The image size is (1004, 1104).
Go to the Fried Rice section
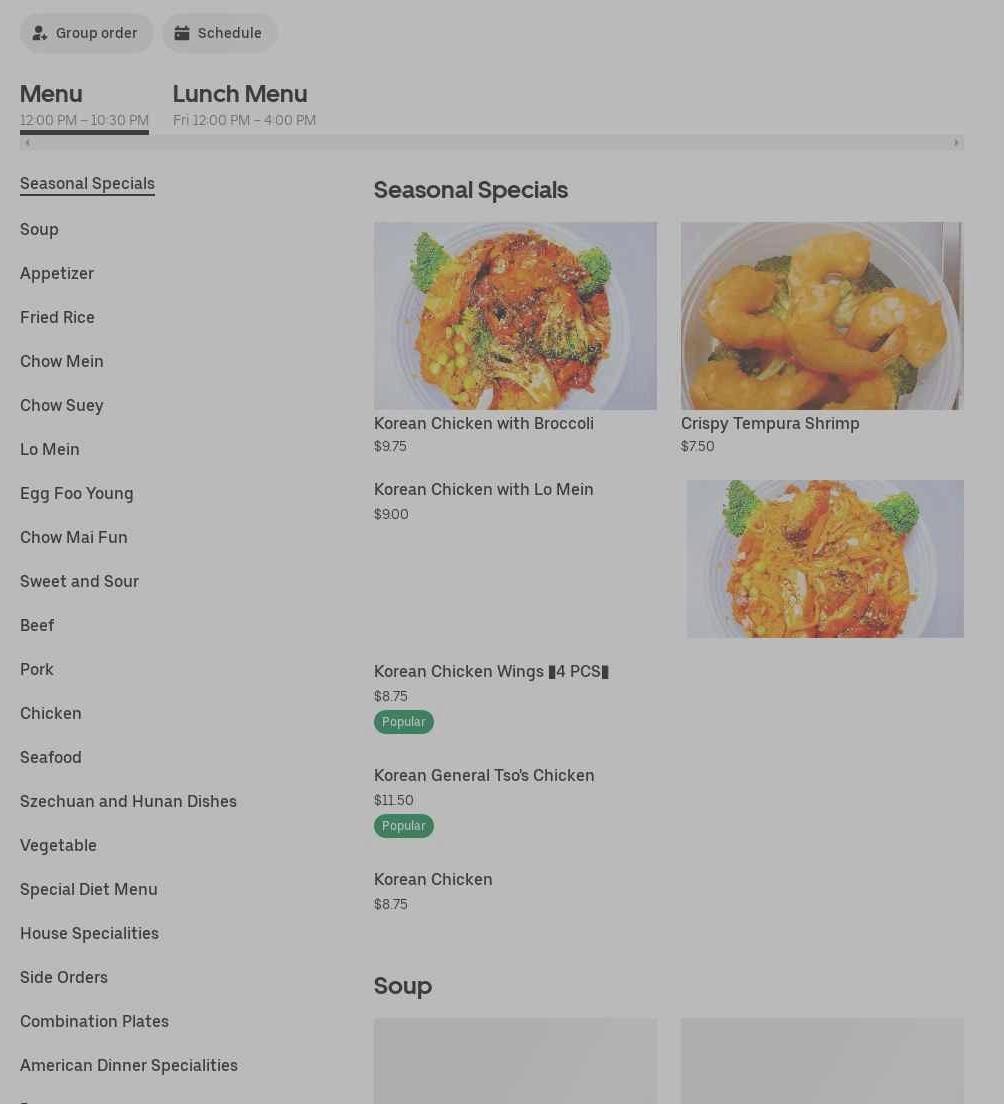[57, 318]
